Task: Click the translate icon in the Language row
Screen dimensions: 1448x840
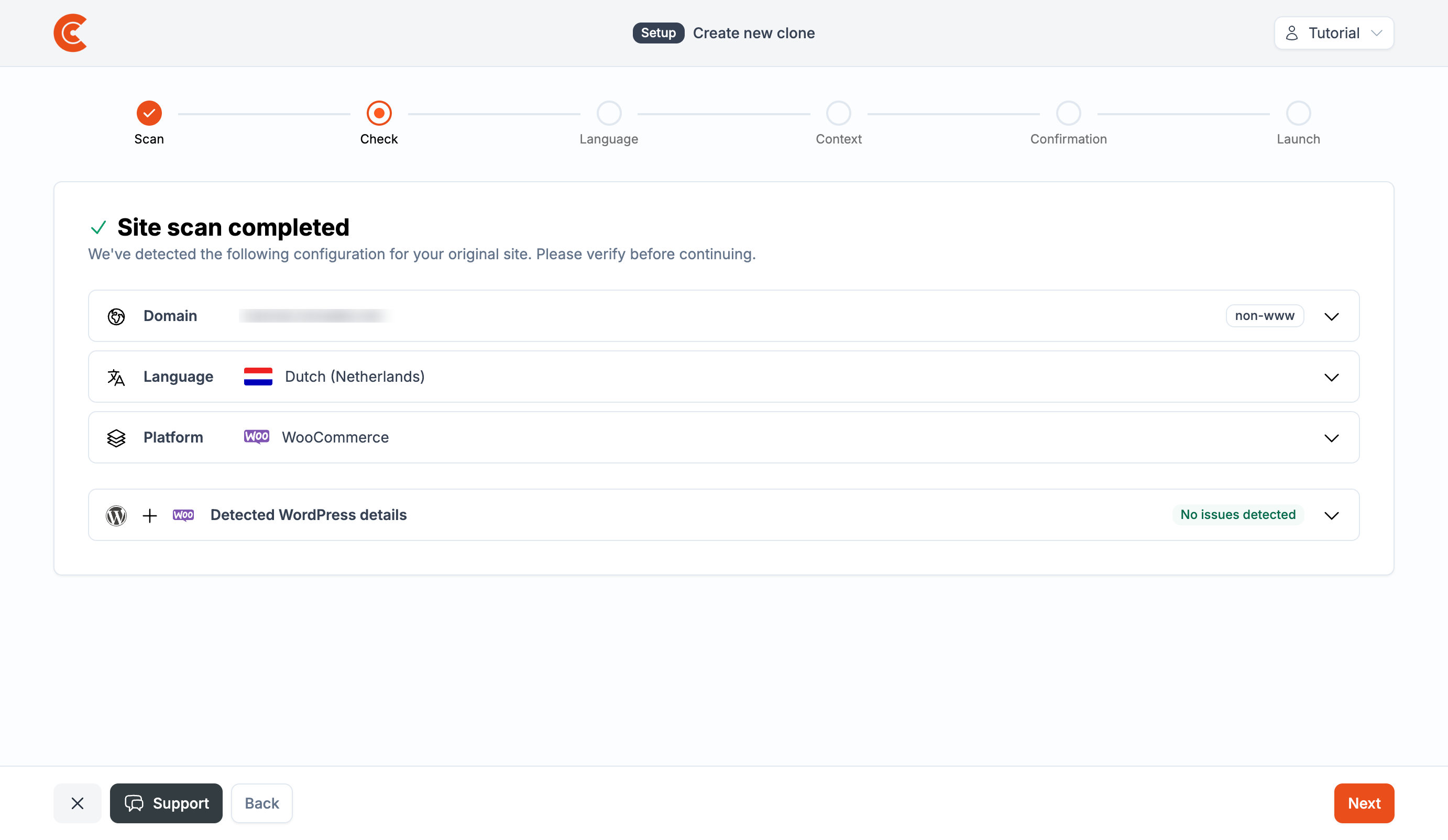Action: tap(116, 378)
